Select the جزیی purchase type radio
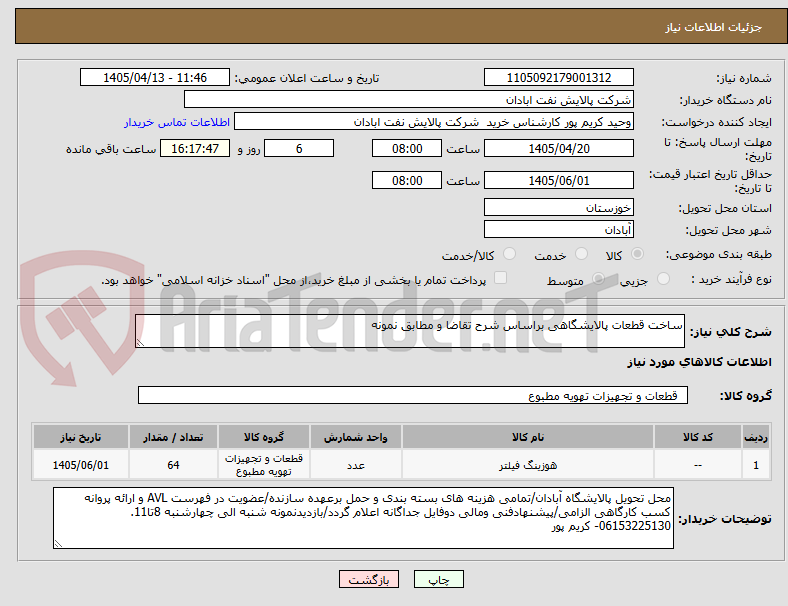This screenshot has height=606, width=788. click(x=663, y=279)
